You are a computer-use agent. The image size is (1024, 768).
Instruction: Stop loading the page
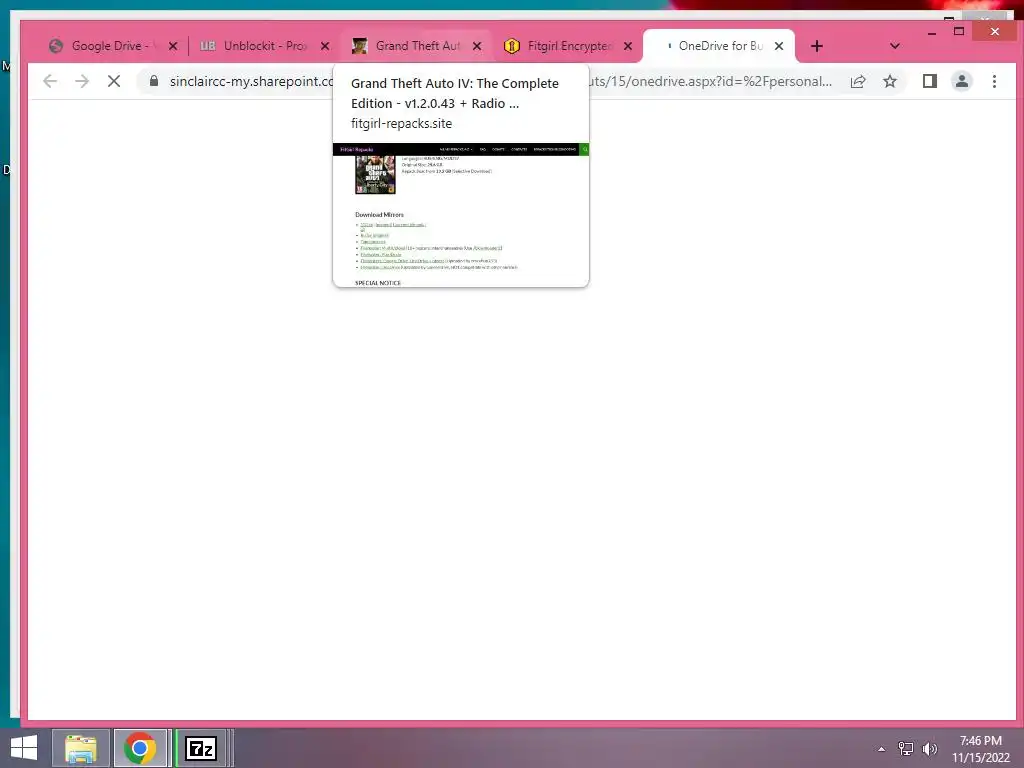114,82
